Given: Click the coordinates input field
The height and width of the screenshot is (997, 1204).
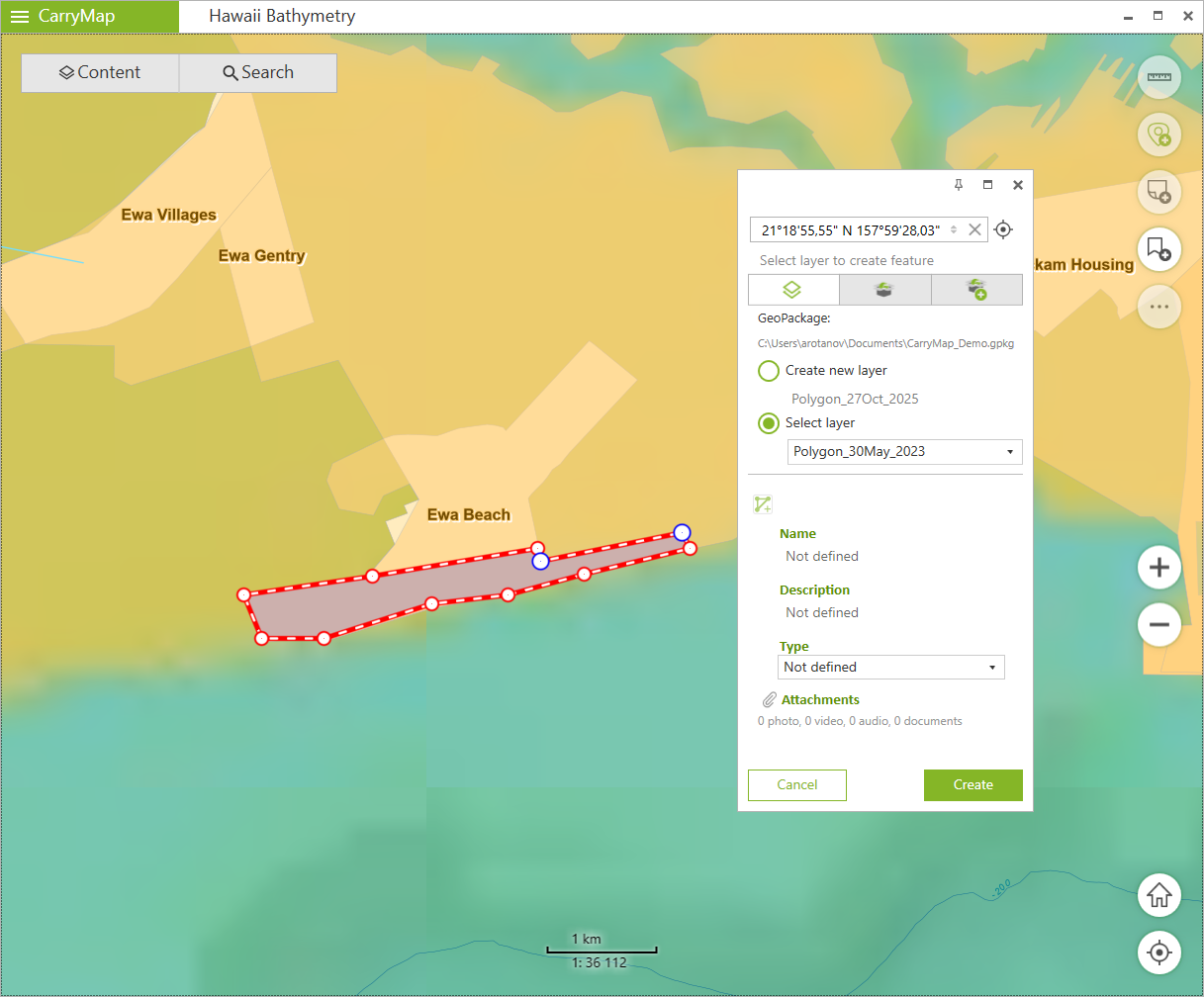Looking at the screenshot, I should click(851, 230).
